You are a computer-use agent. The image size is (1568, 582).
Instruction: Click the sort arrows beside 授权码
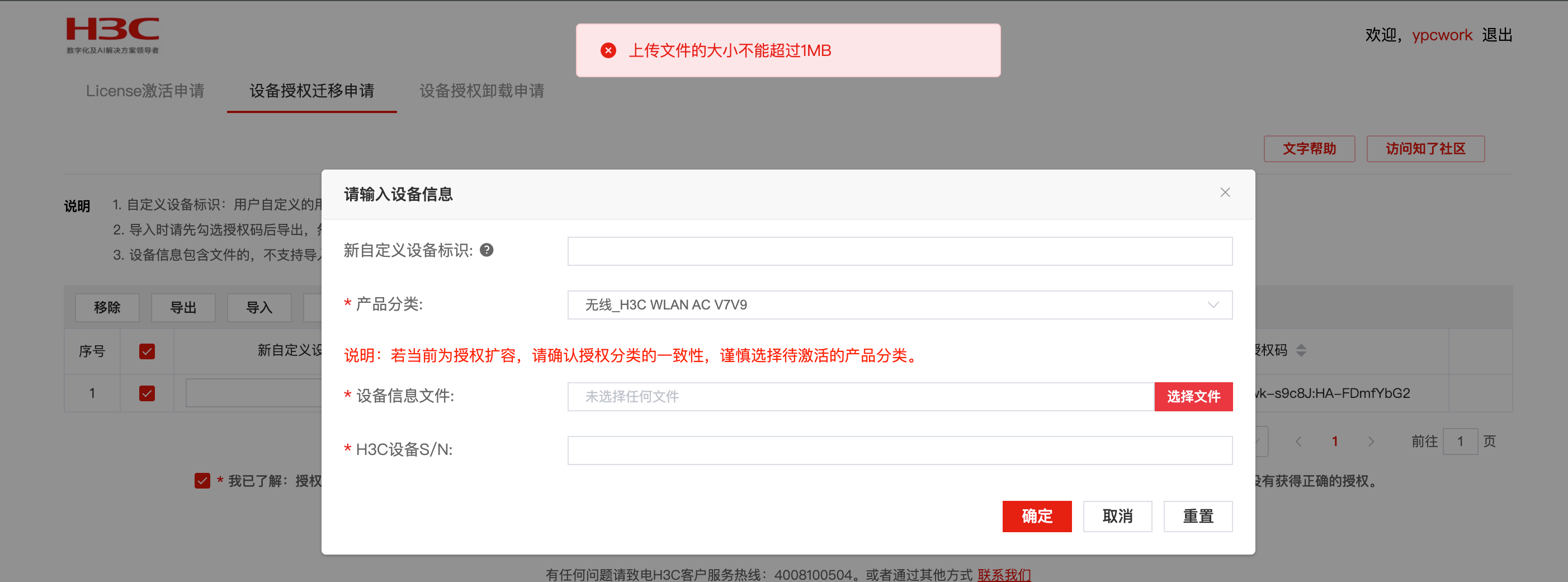point(1301,350)
